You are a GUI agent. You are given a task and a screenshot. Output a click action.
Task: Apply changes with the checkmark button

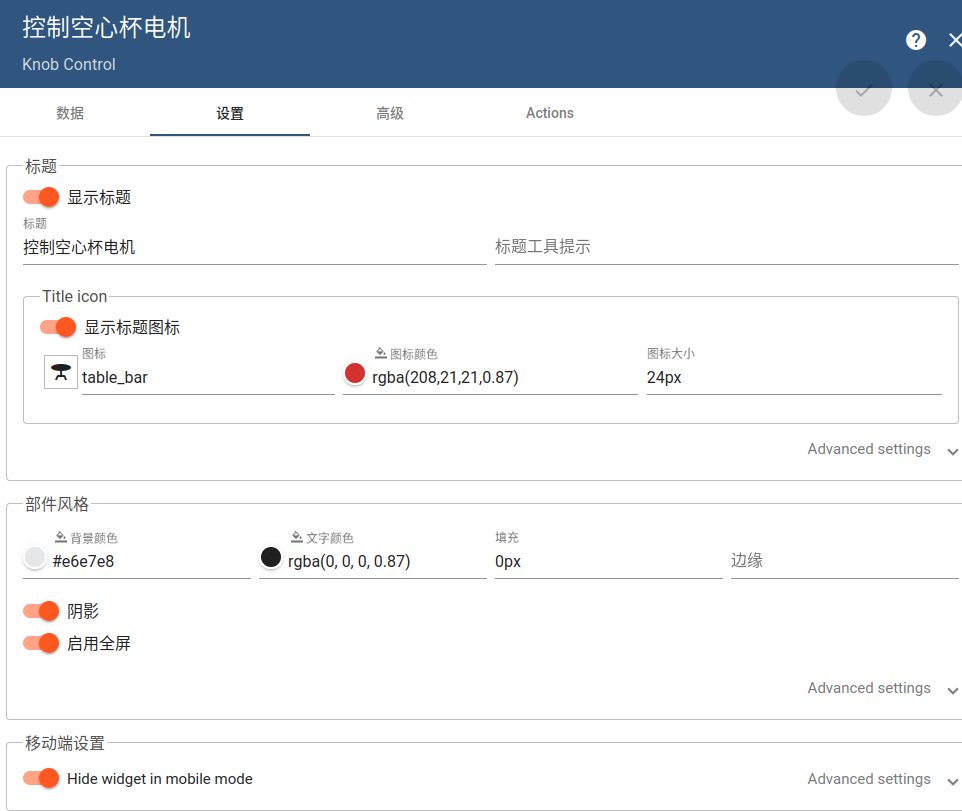point(864,88)
